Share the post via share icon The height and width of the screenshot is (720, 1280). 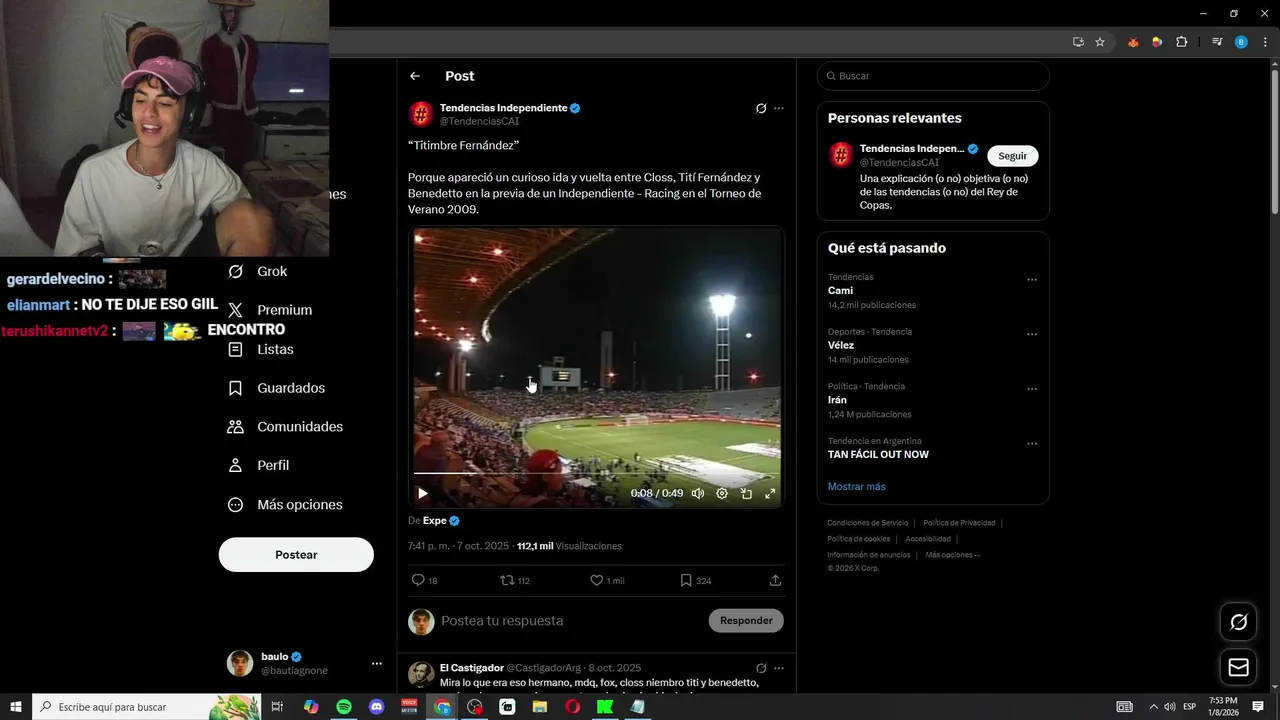(x=775, y=580)
